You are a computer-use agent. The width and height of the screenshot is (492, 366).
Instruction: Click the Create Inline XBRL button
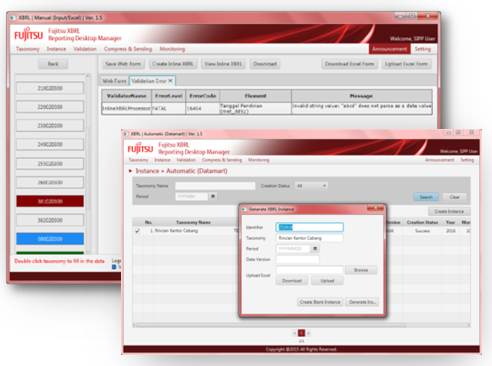click(173, 64)
